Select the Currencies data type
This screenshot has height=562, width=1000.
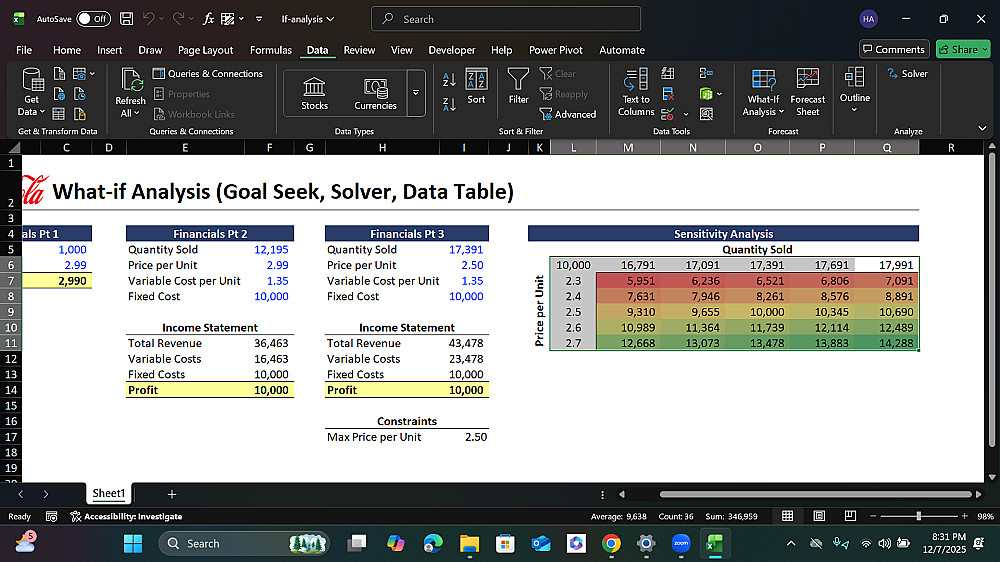click(375, 94)
